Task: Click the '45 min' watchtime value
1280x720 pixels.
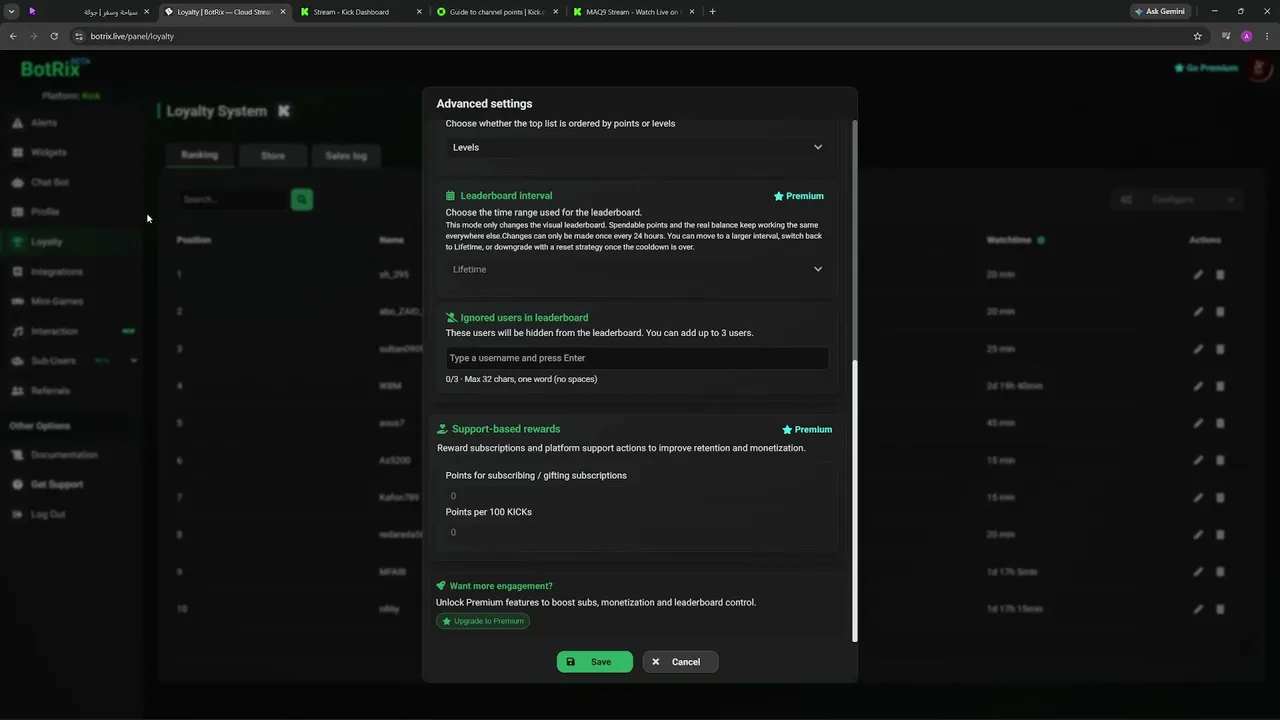Action: (1001, 423)
